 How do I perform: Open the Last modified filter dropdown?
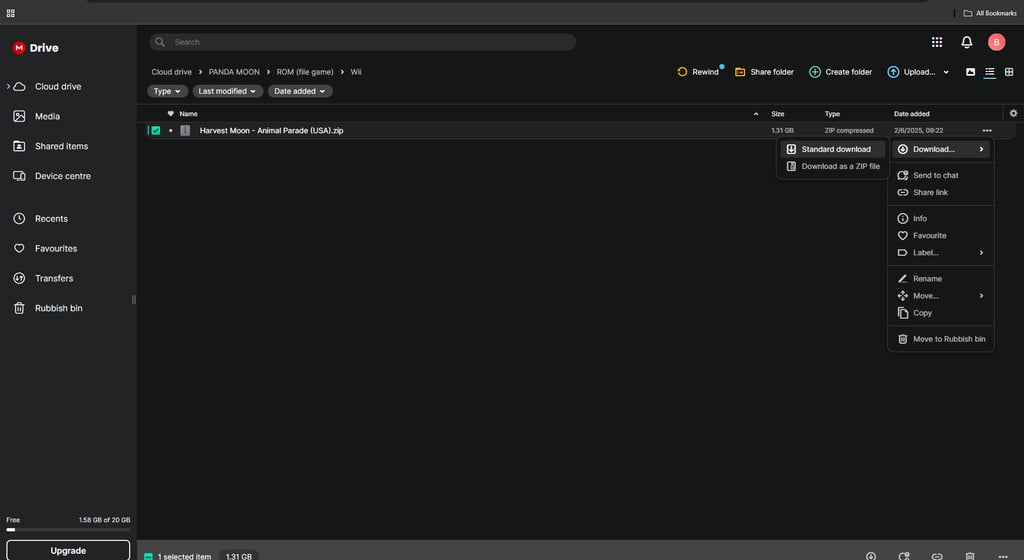[x=227, y=91]
